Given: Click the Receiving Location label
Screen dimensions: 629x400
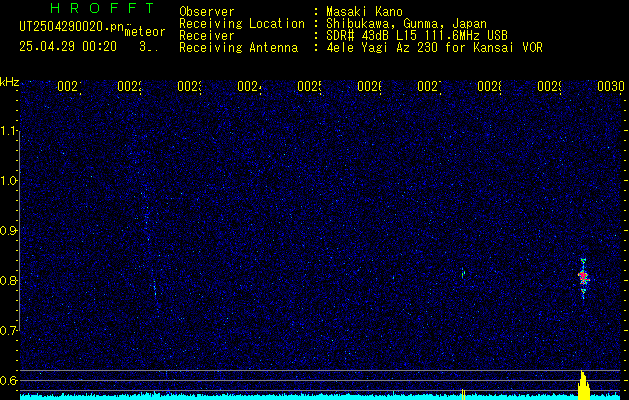Looking at the screenshot, I should point(242,24).
